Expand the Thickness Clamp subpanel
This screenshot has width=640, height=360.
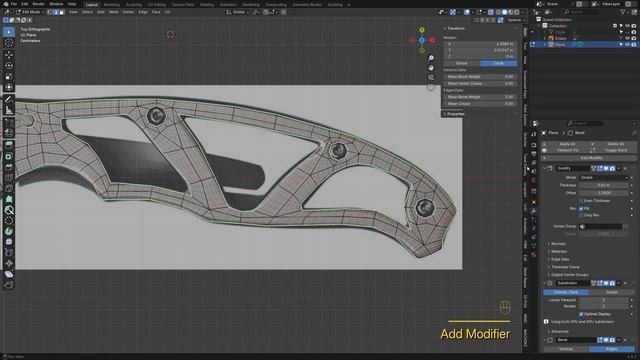(565, 267)
